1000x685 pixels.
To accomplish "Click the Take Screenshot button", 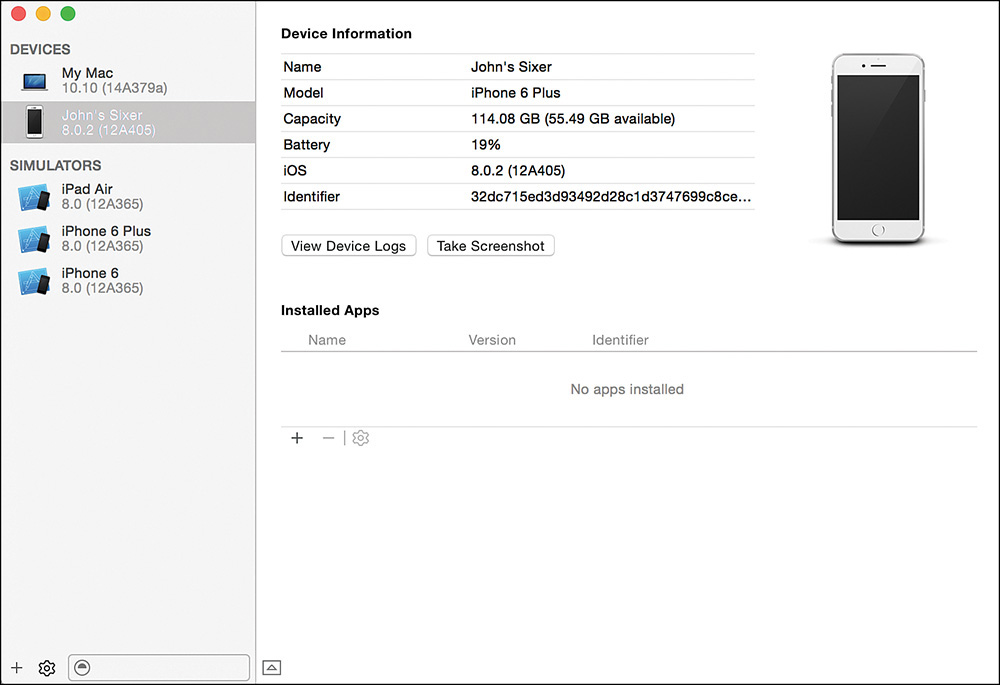I will [x=490, y=246].
